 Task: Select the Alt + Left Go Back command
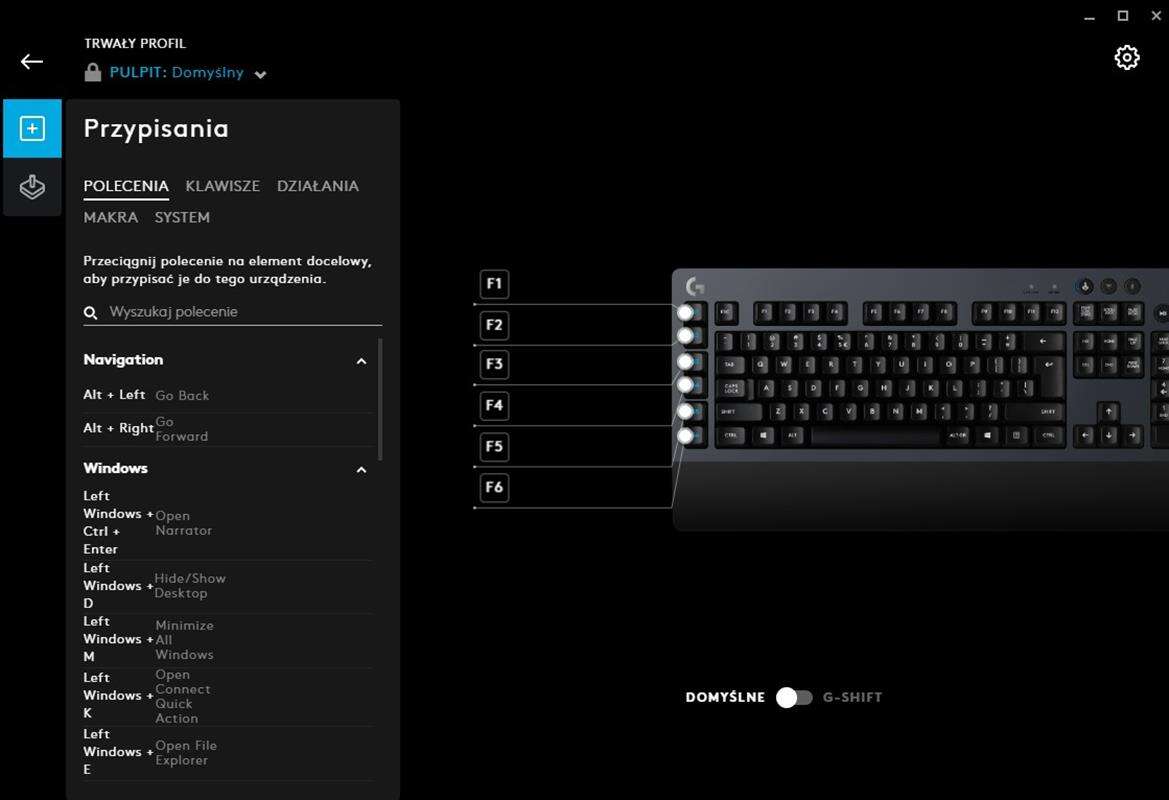(x=227, y=395)
